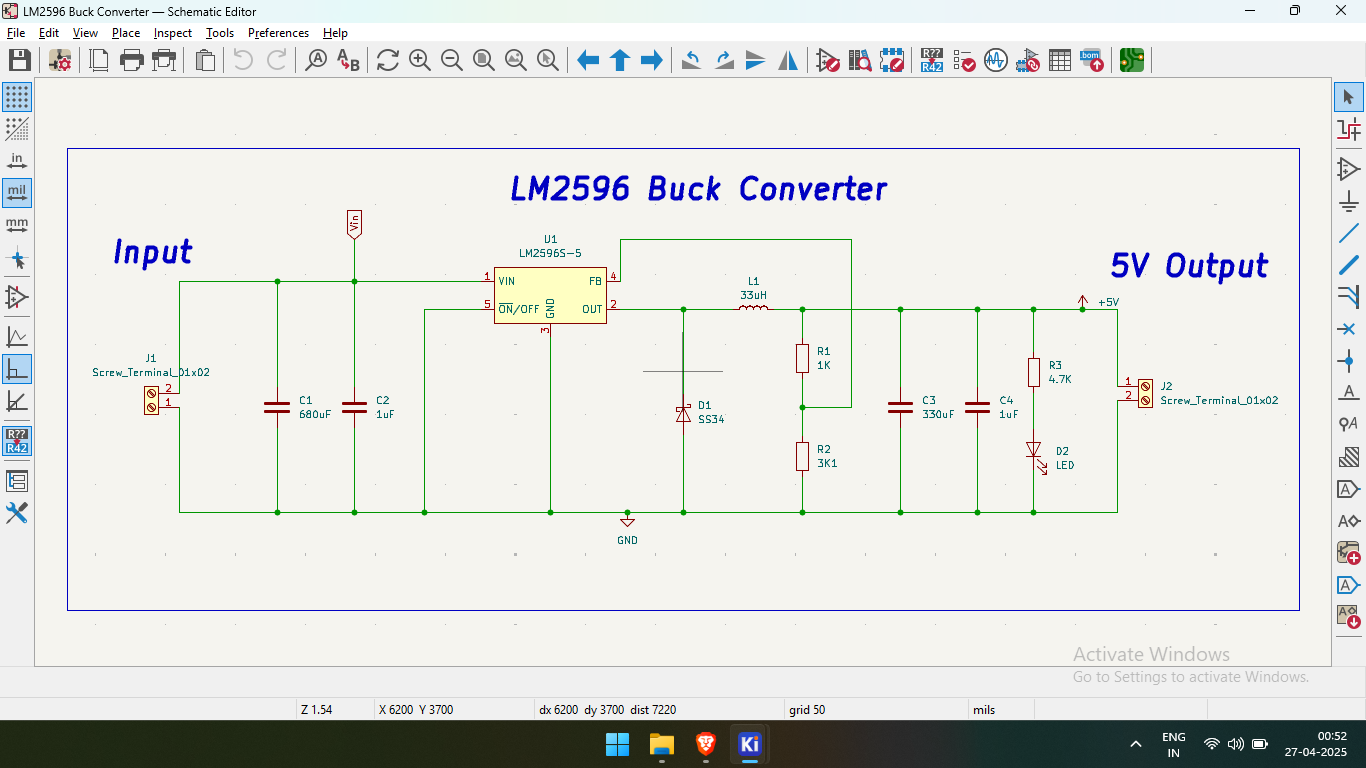Open the Symbol Editor
Screen dimensions: 1366x768
pyautogui.click(x=828, y=60)
